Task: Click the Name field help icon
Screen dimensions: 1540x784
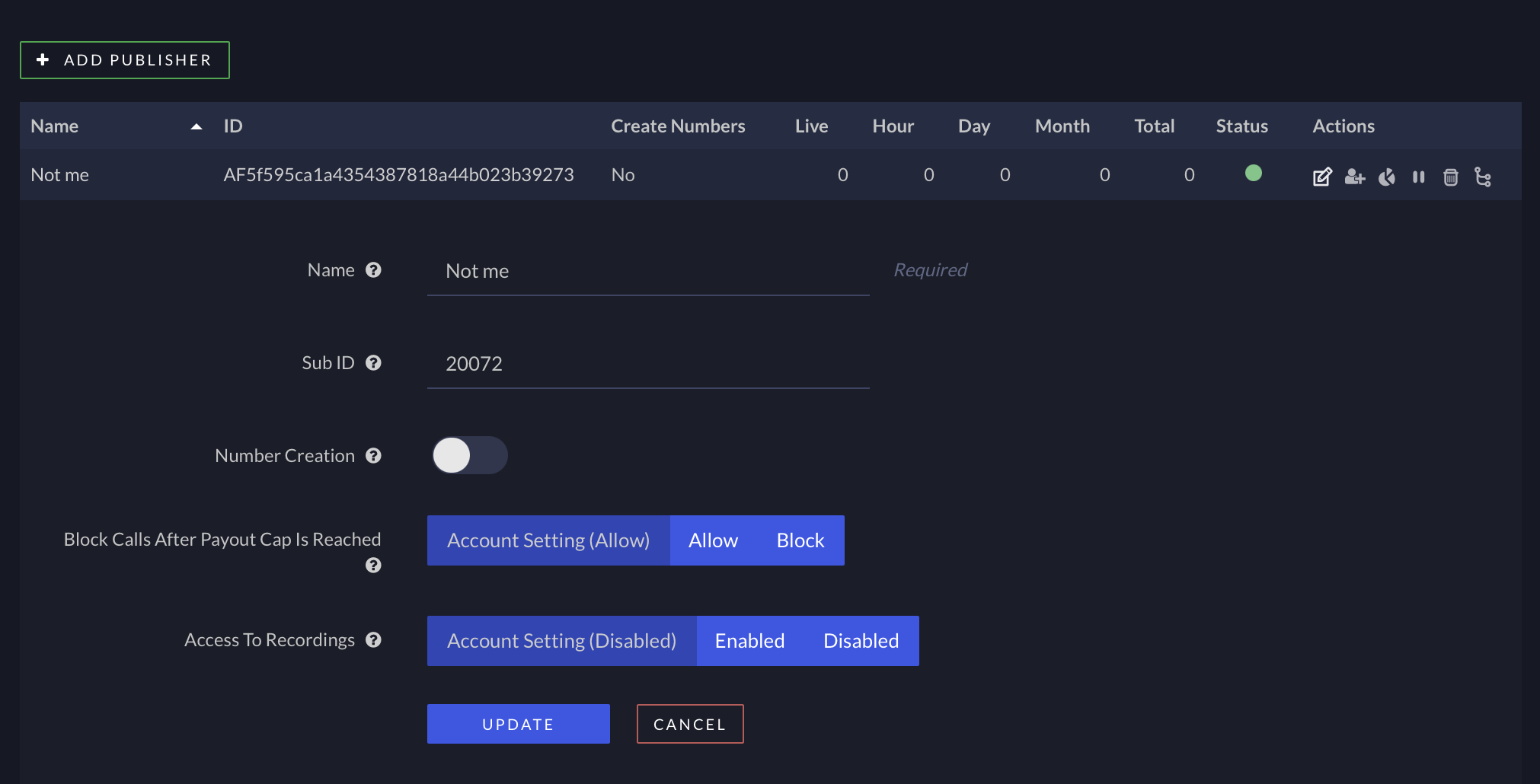Action: pyautogui.click(x=373, y=269)
